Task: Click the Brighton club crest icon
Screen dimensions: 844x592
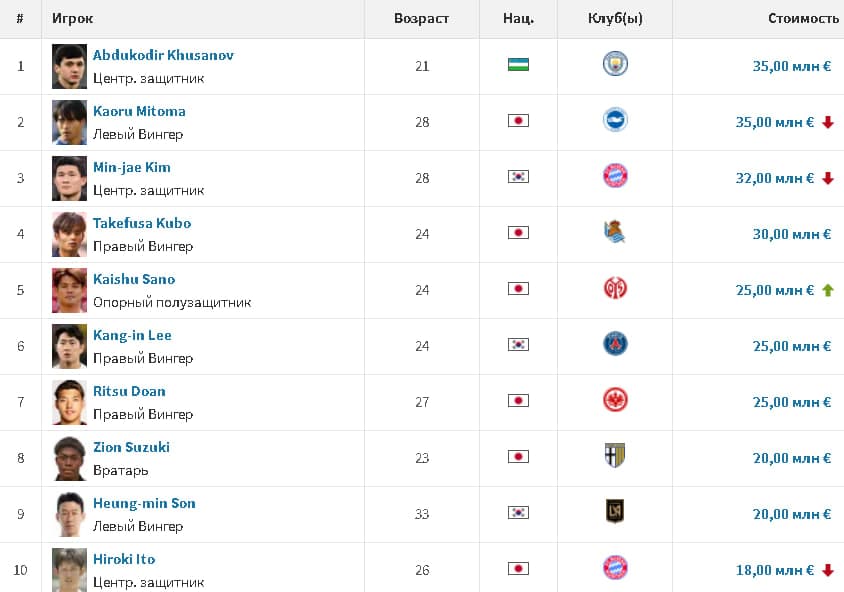Action: (x=615, y=121)
